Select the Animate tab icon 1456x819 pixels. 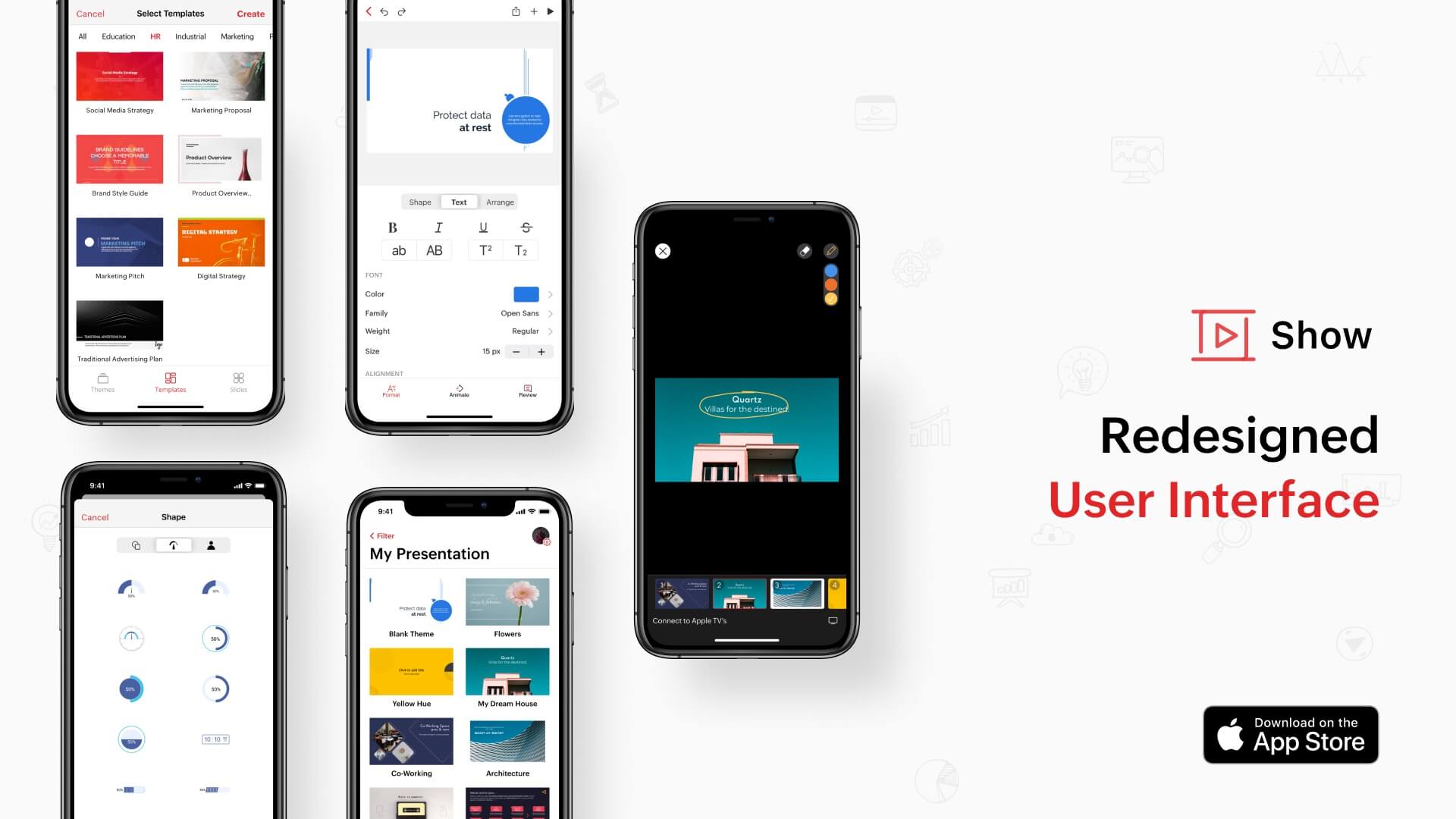tap(459, 388)
